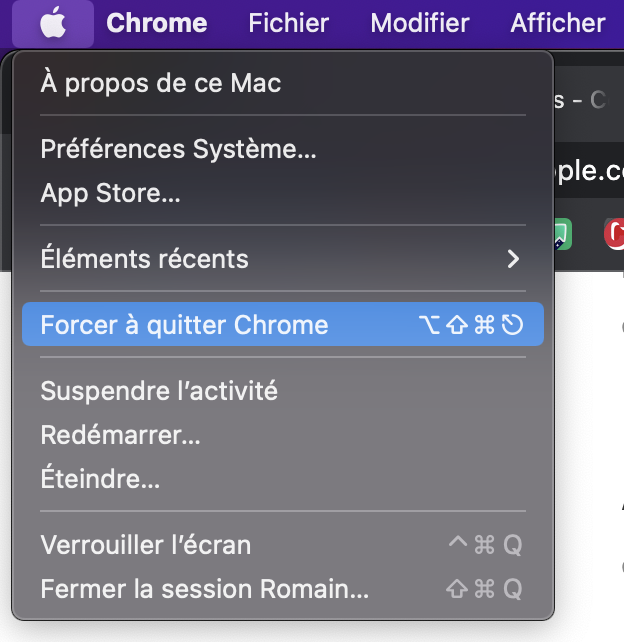Click the Chrome address bar
624x642 pixels.
[x=588, y=171]
